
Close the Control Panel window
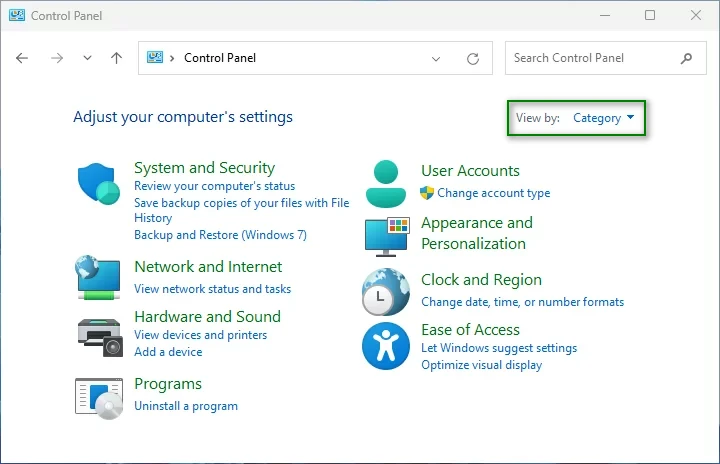[x=696, y=15]
